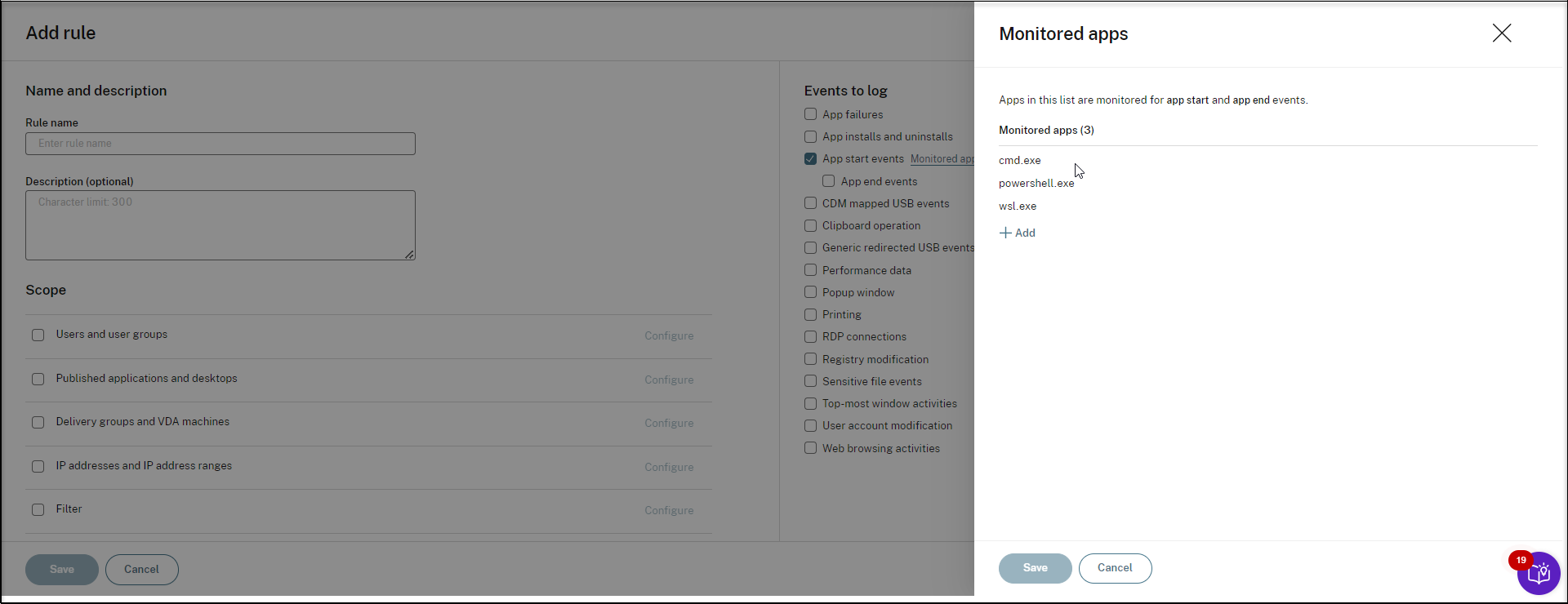1568x604 pixels.
Task: Save the Monitored apps panel
Action: (1035, 568)
